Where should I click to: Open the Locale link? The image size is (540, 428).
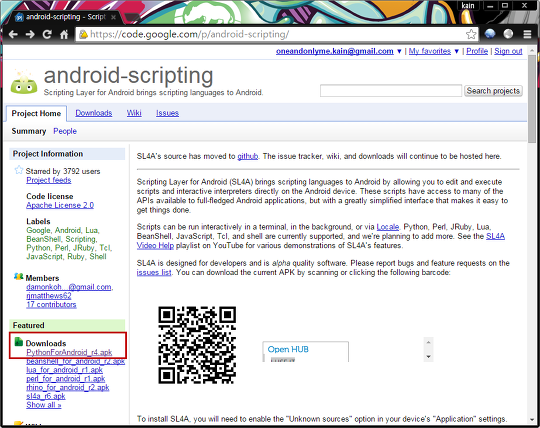[387, 227]
